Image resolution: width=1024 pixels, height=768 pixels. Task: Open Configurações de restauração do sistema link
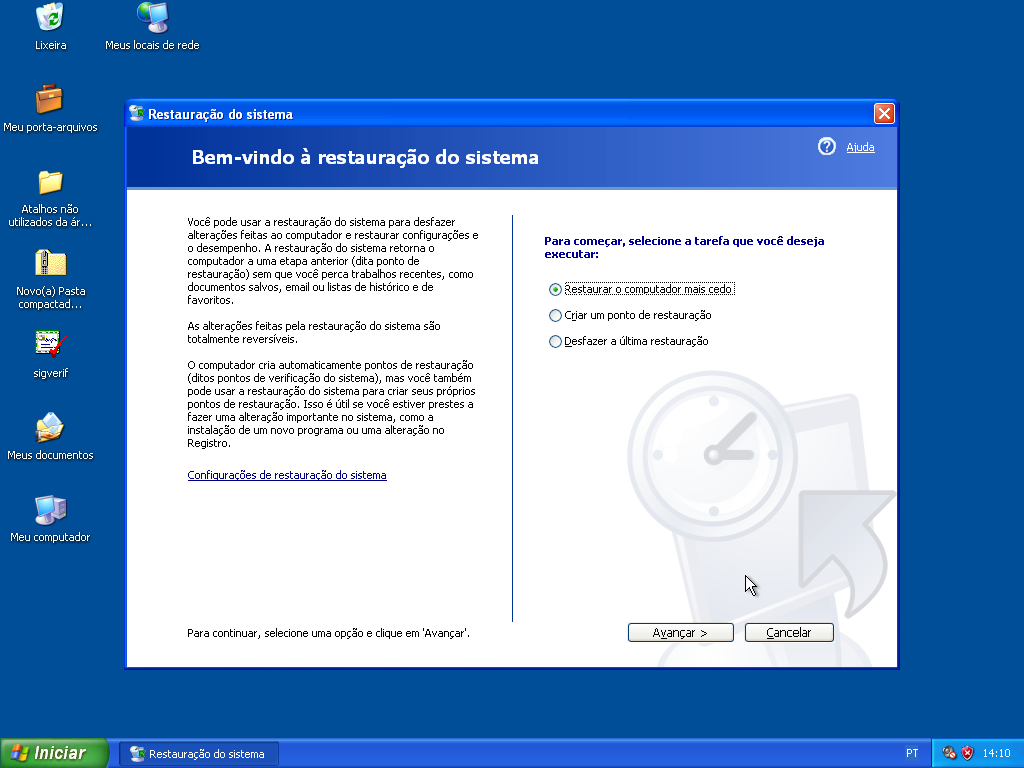click(x=287, y=475)
